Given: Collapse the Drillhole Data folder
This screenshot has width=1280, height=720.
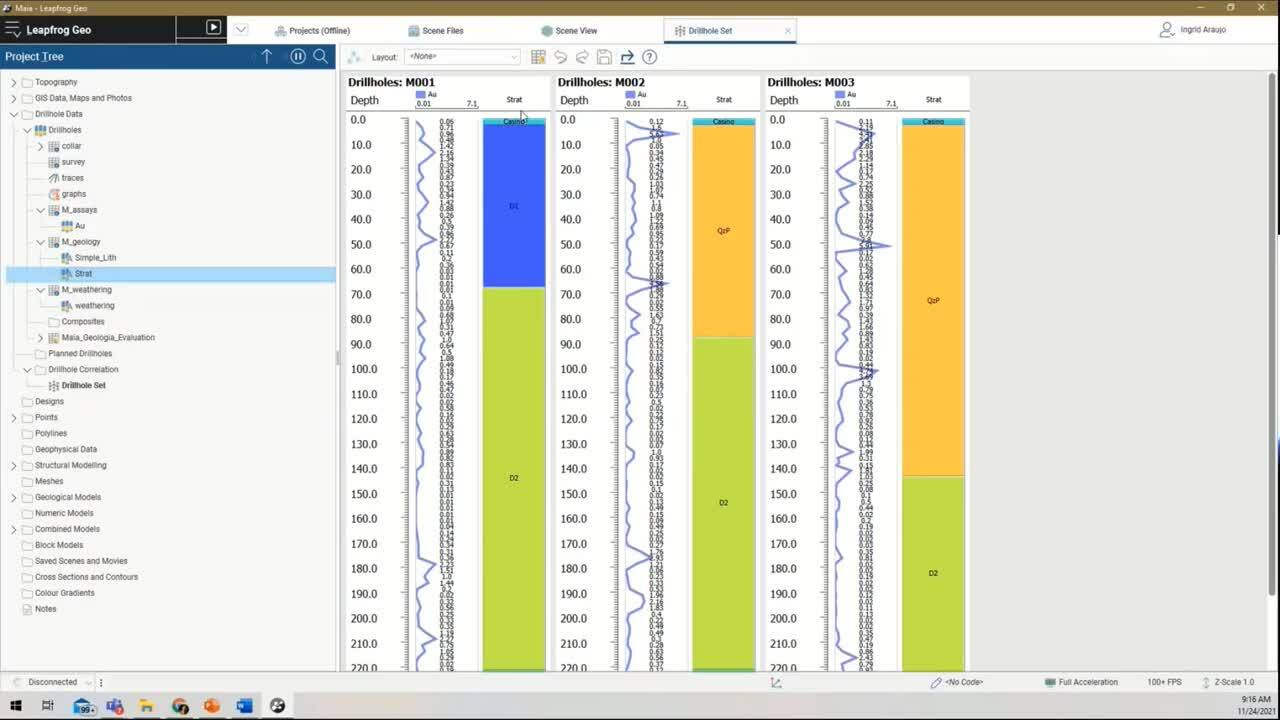Looking at the screenshot, I should 14,114.
